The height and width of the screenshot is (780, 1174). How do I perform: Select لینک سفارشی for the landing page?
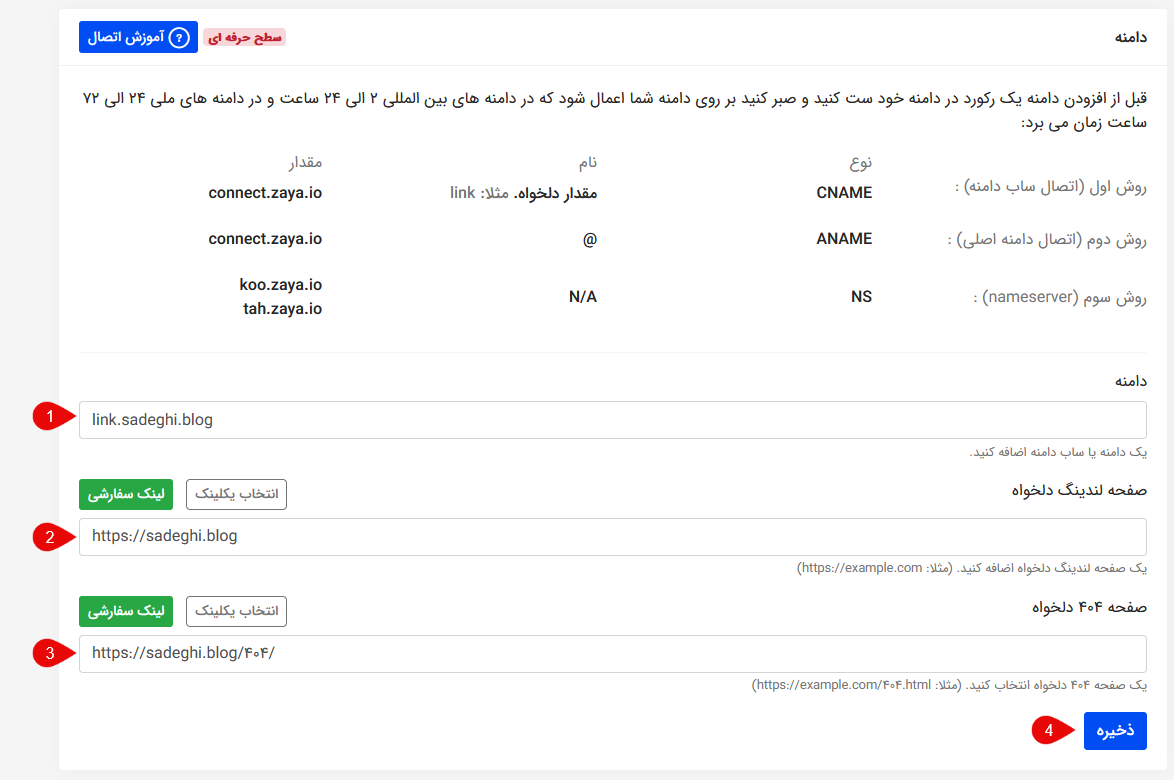tap(126, 494)
